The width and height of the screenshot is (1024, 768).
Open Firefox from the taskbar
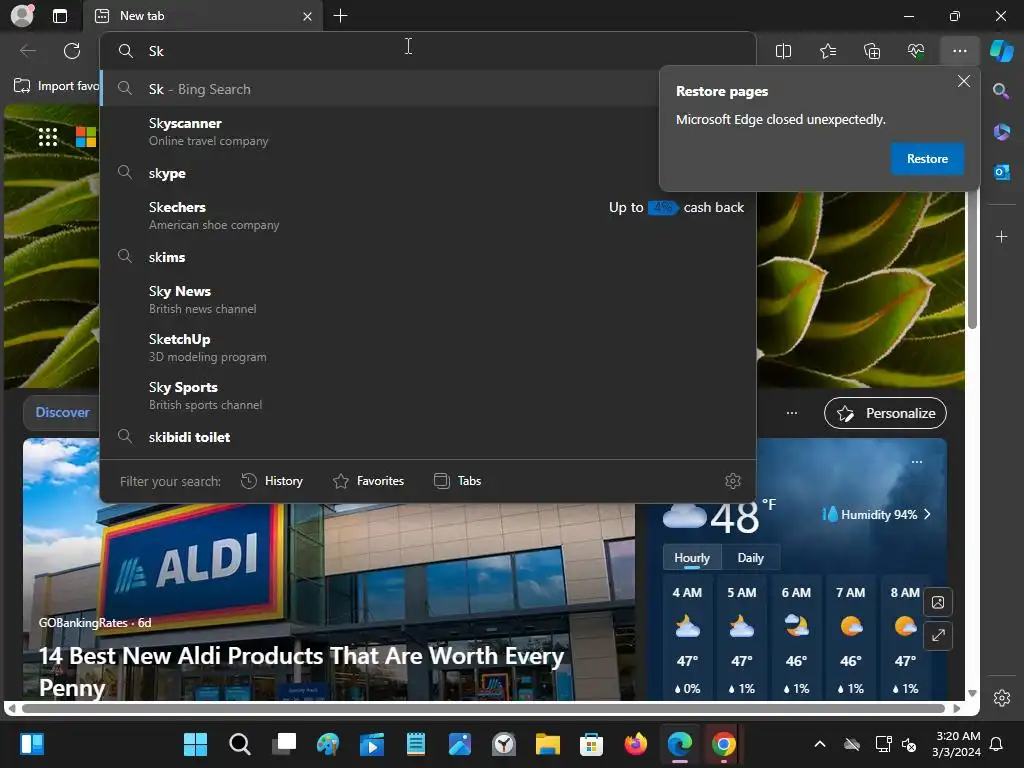pos(635,744)
